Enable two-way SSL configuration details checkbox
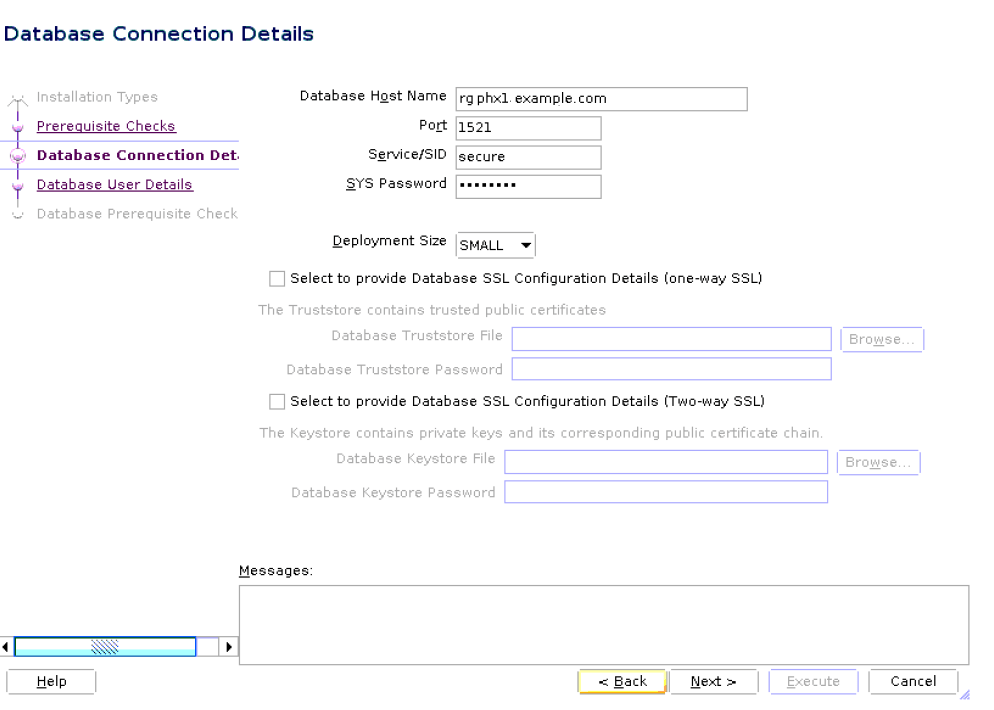The height and width of the screenshot is (710, 994). (x=277, y=401)
